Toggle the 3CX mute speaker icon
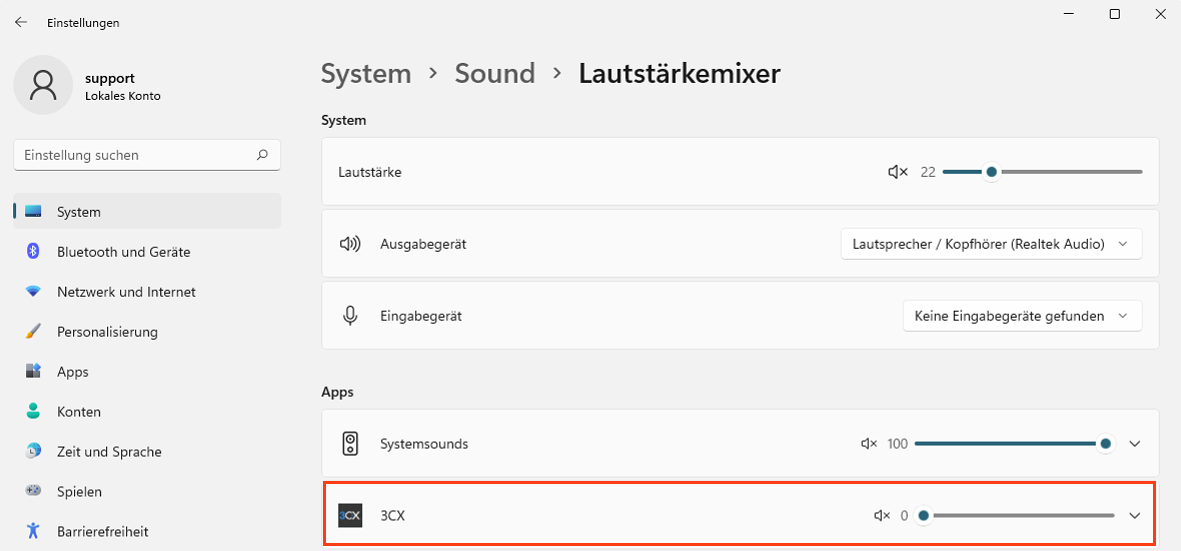The image size is (1181, 551). [881, 516]
